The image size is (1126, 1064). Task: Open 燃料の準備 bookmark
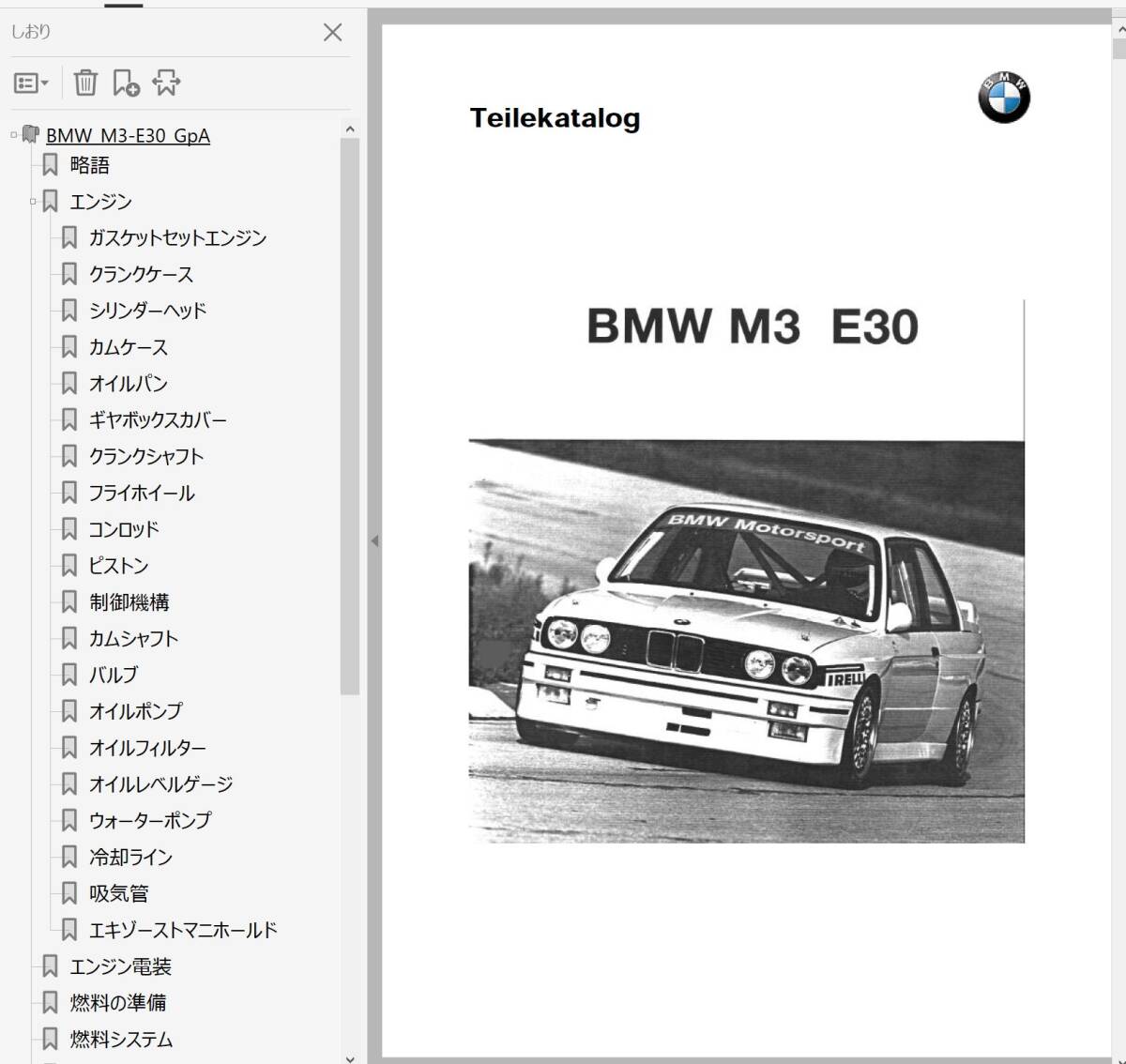(118, 1003)
